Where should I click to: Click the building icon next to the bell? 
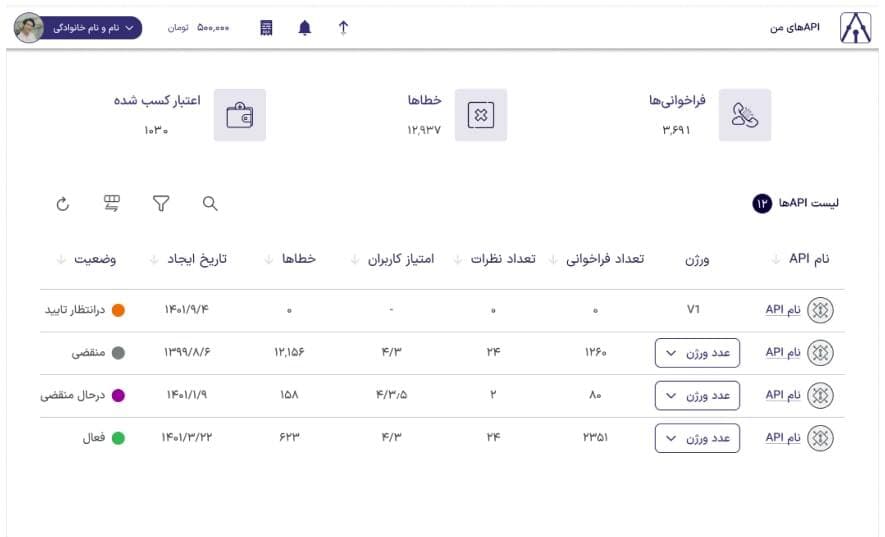pyautogui.click(x=266, y=28)
